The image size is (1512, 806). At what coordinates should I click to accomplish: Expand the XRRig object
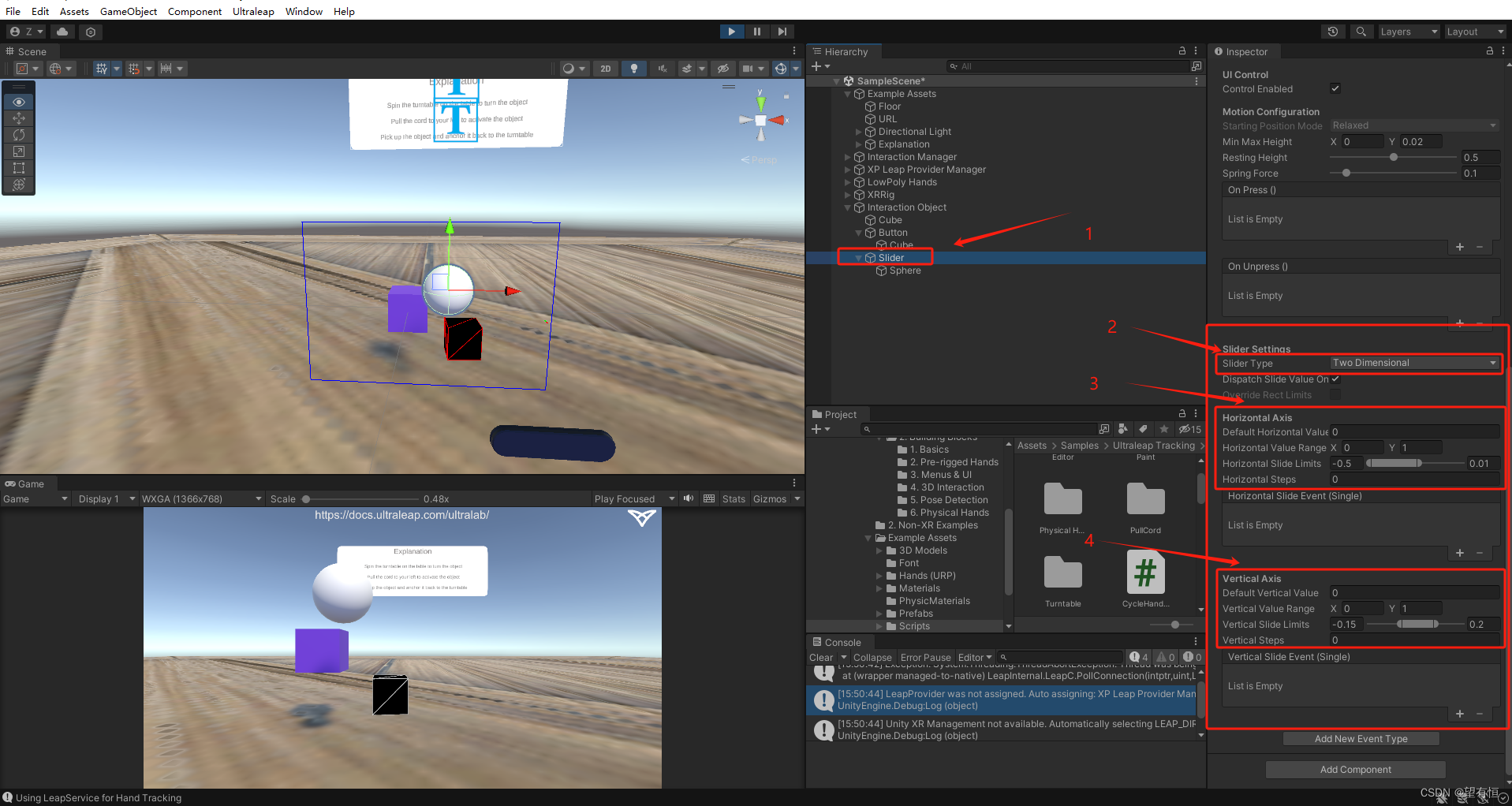click(848, 195)
